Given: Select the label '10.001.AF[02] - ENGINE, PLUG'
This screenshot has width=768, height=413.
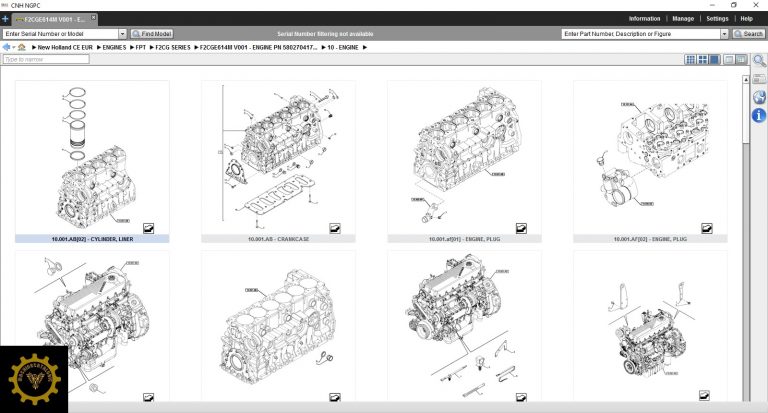Looking at the screenshot, I should [650, 239].
